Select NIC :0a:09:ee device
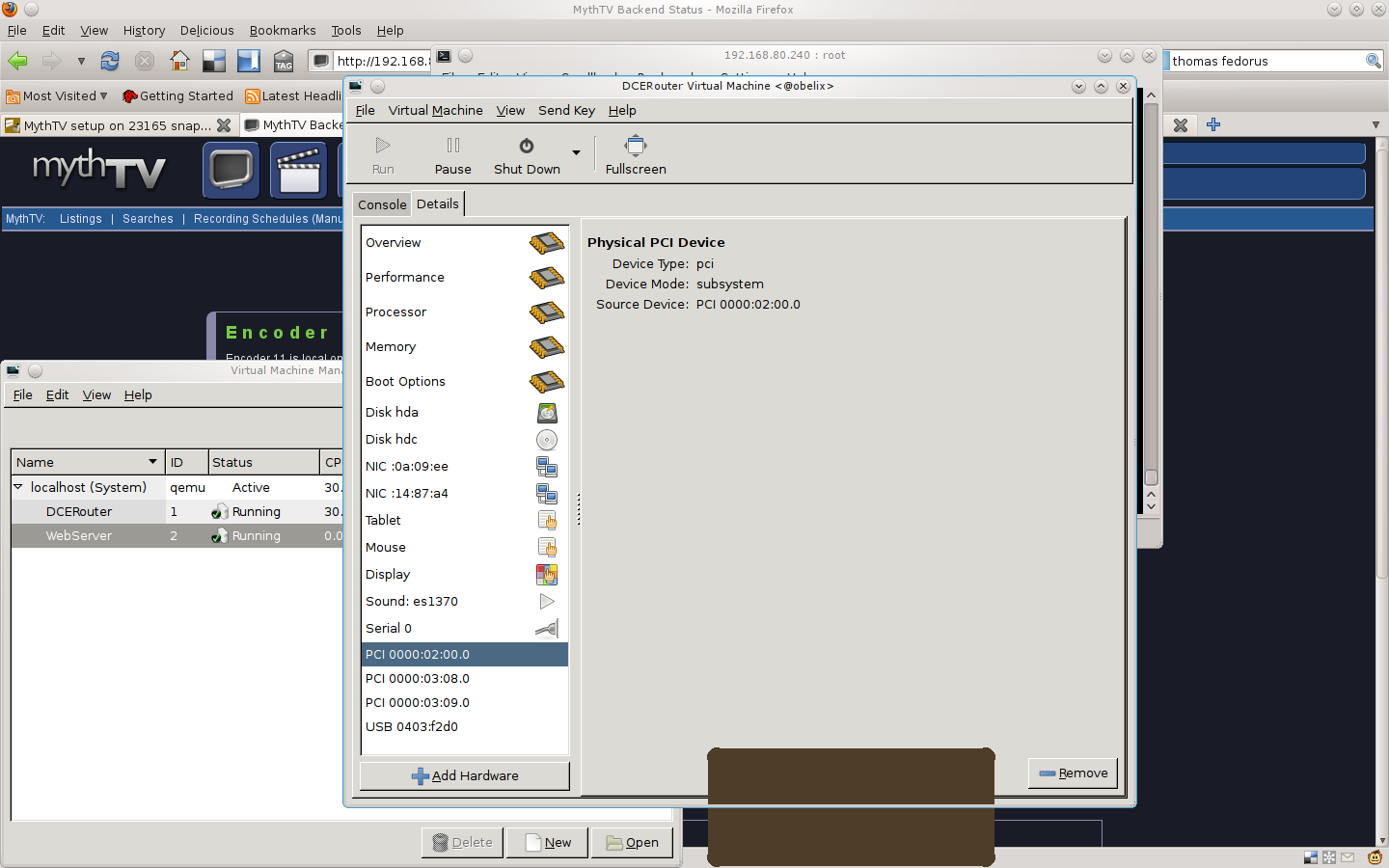1389x868 pixels. tap(464, 467)
